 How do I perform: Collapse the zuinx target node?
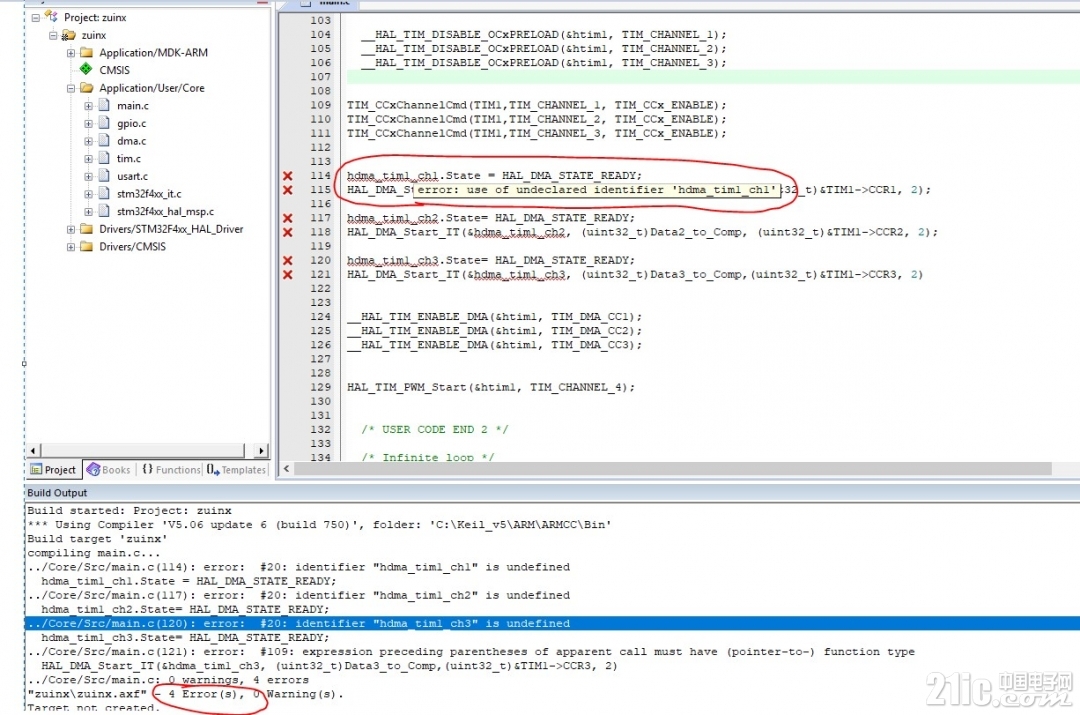[x=53, y=35]
